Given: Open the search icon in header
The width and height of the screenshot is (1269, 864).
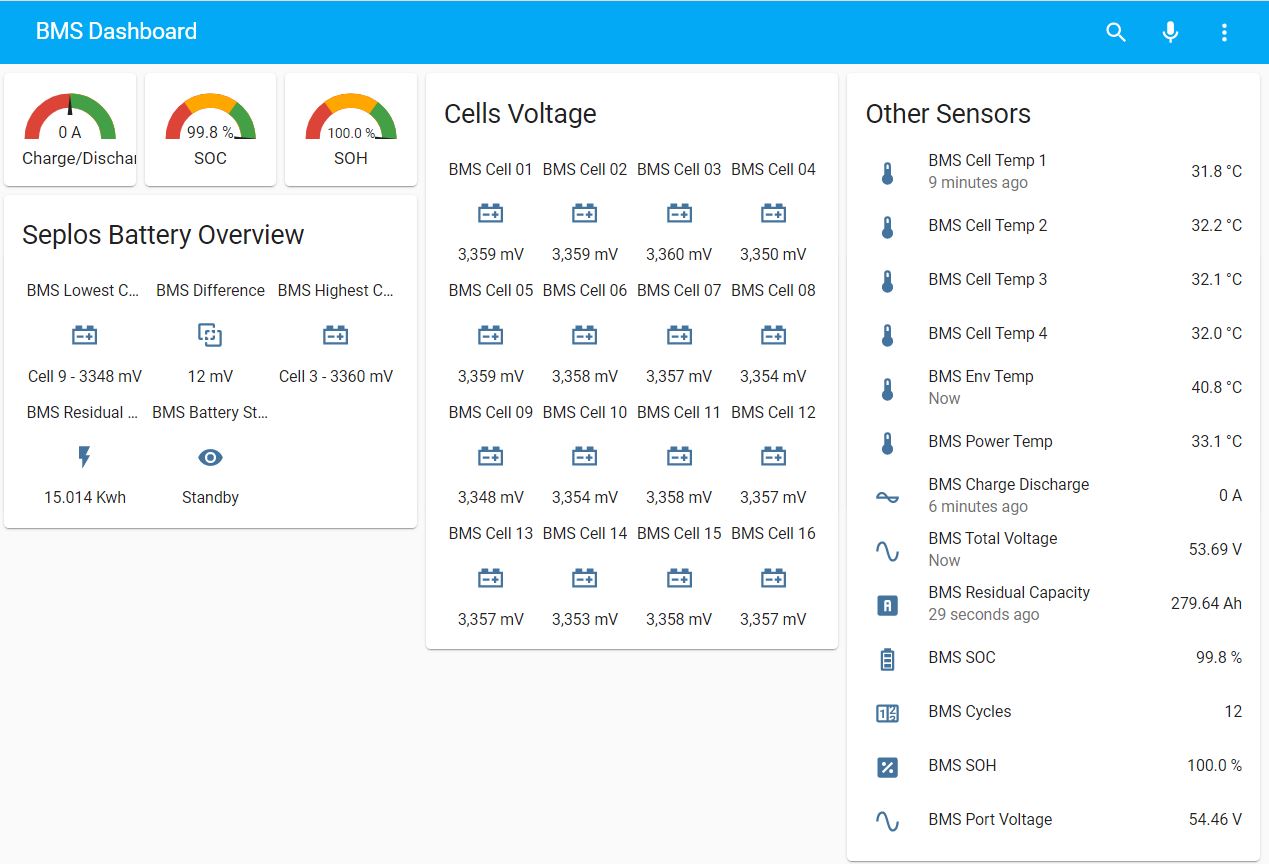Looking at the screenshot, I should [x=1116, y=32].
